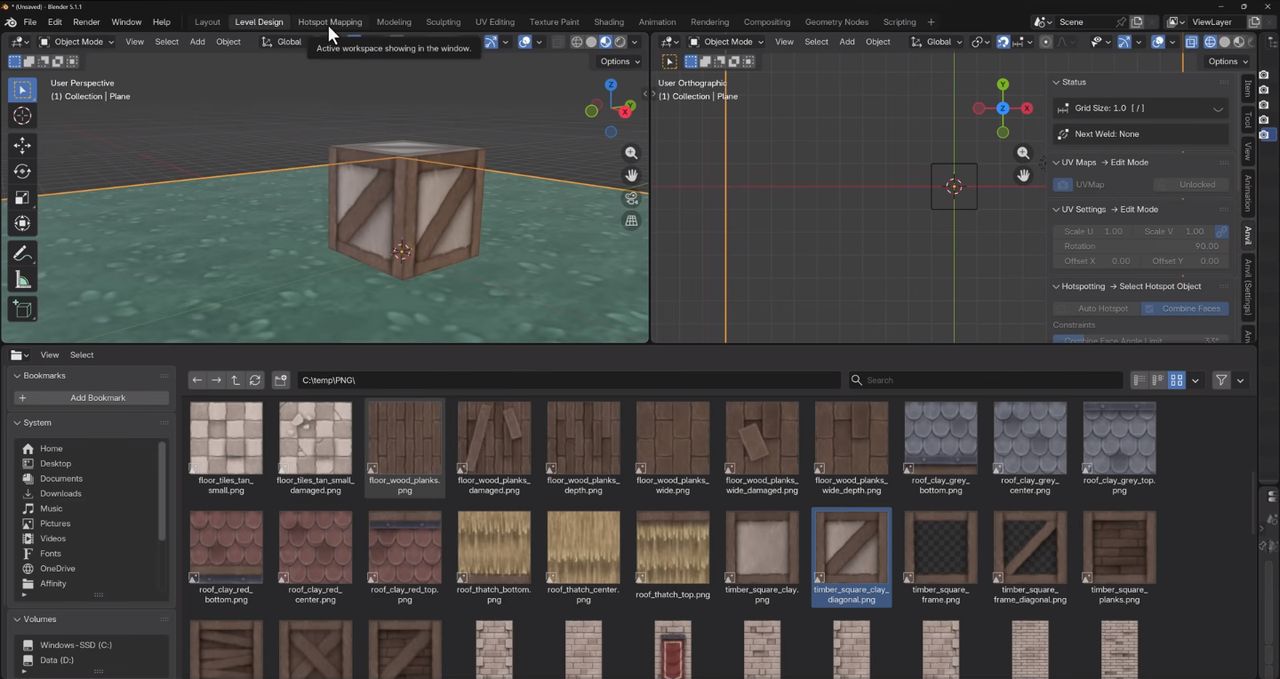Toggle camera view icon in 3D viewport

(631, 198)
